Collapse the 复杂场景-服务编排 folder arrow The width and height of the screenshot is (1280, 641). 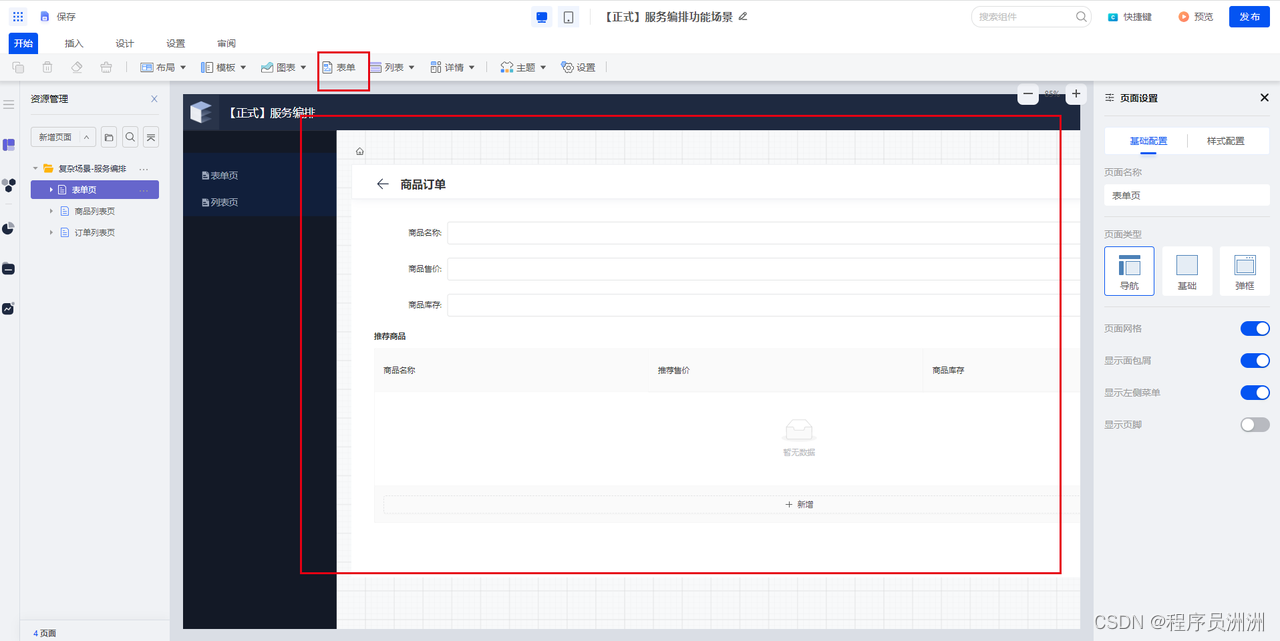click(x=35, y=169)
